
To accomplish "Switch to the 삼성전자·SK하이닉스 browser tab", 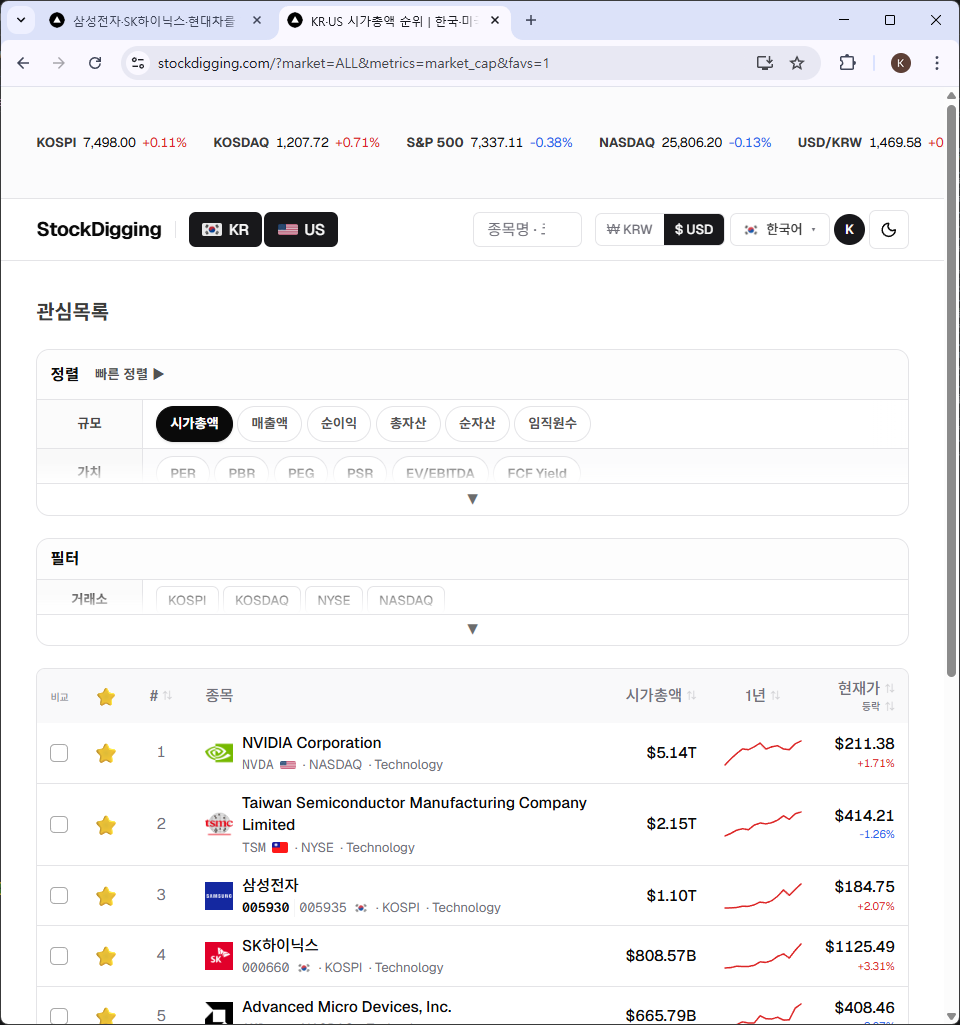I will [x=154, y=21].
